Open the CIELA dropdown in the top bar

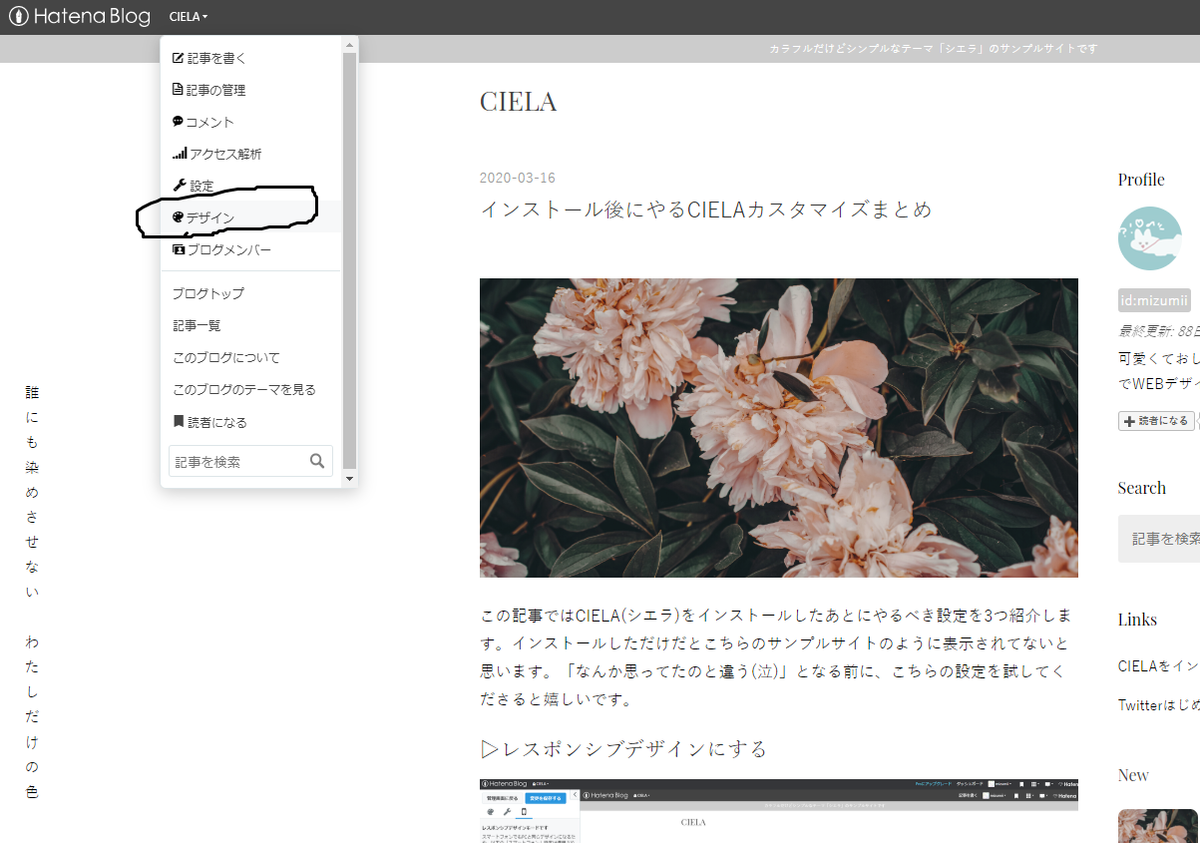coord(187,16)
